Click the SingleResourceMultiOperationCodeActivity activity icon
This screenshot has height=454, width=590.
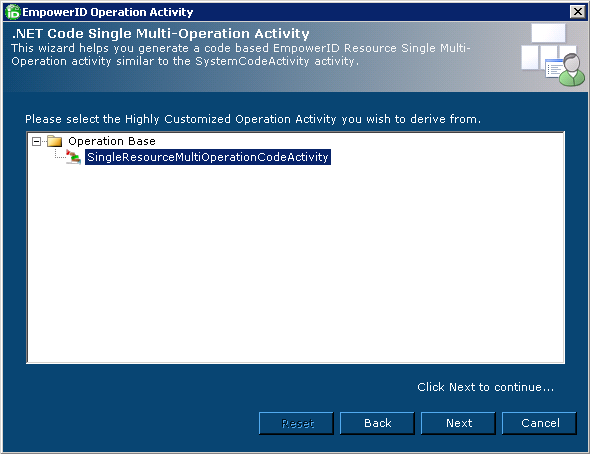[x=73, y=156]
